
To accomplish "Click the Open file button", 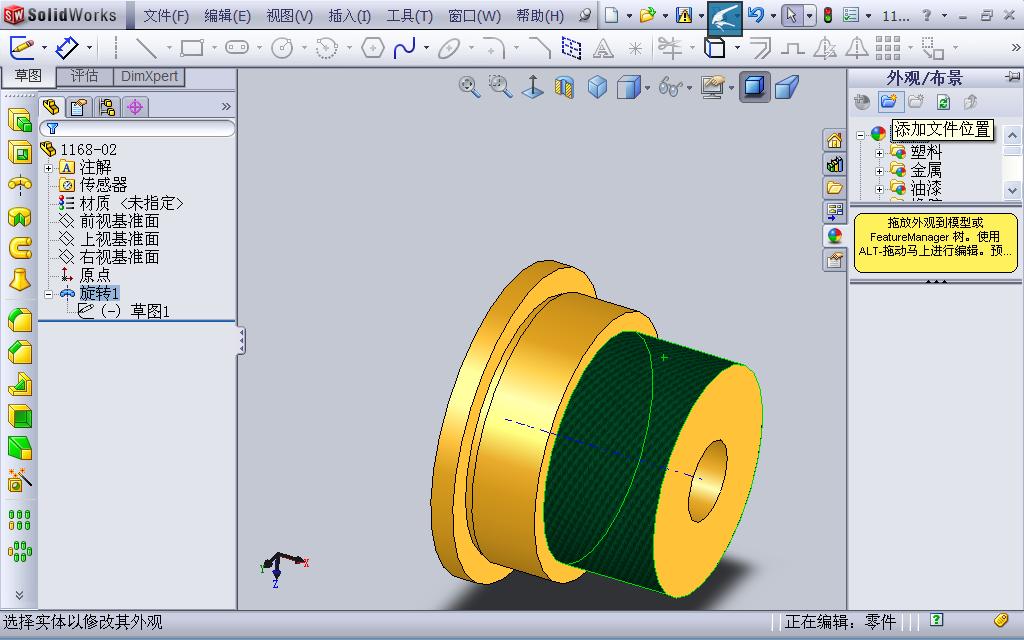I will pyautogui.click(x=647, y=15).
